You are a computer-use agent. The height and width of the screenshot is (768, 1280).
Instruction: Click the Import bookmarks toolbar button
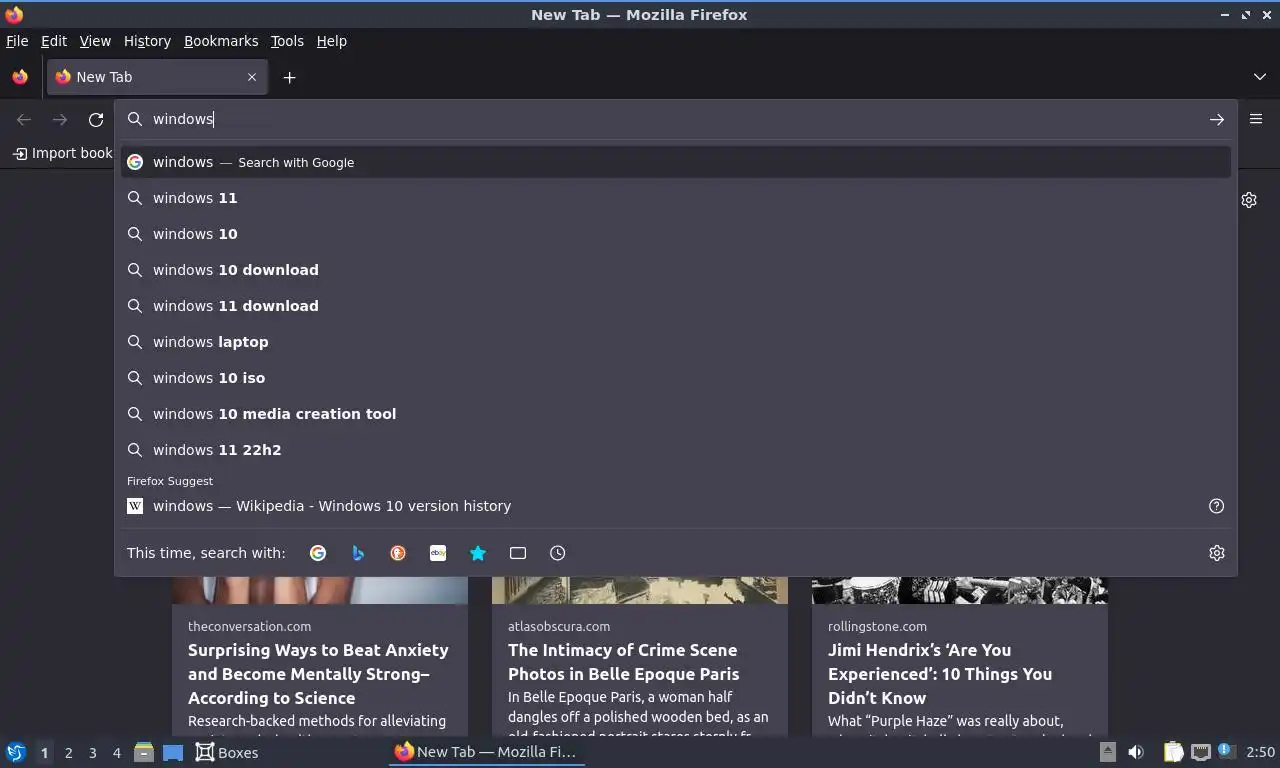(x=62, y=153)
